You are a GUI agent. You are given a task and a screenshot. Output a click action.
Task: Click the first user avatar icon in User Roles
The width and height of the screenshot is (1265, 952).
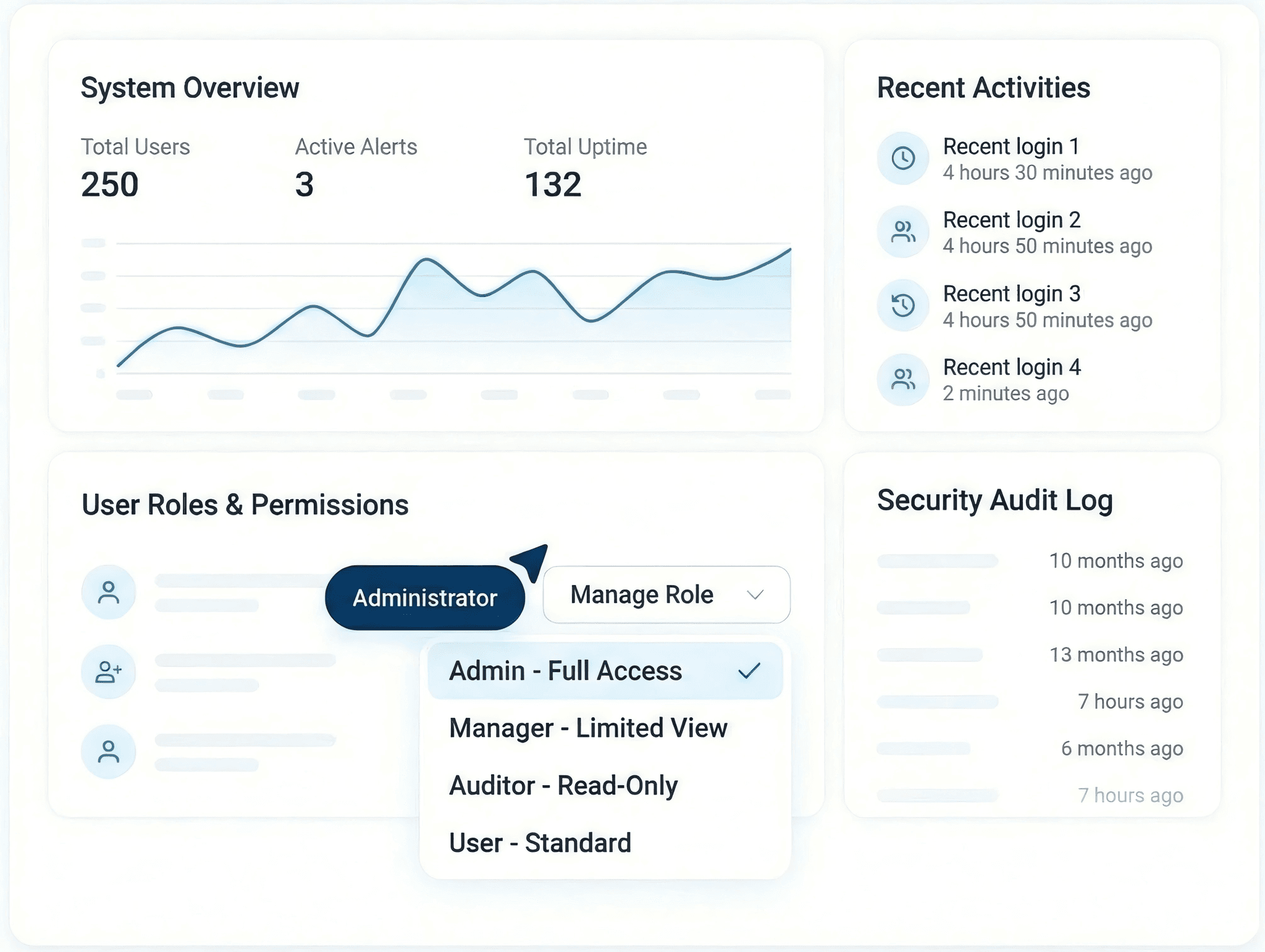click(x=109, y=592)
